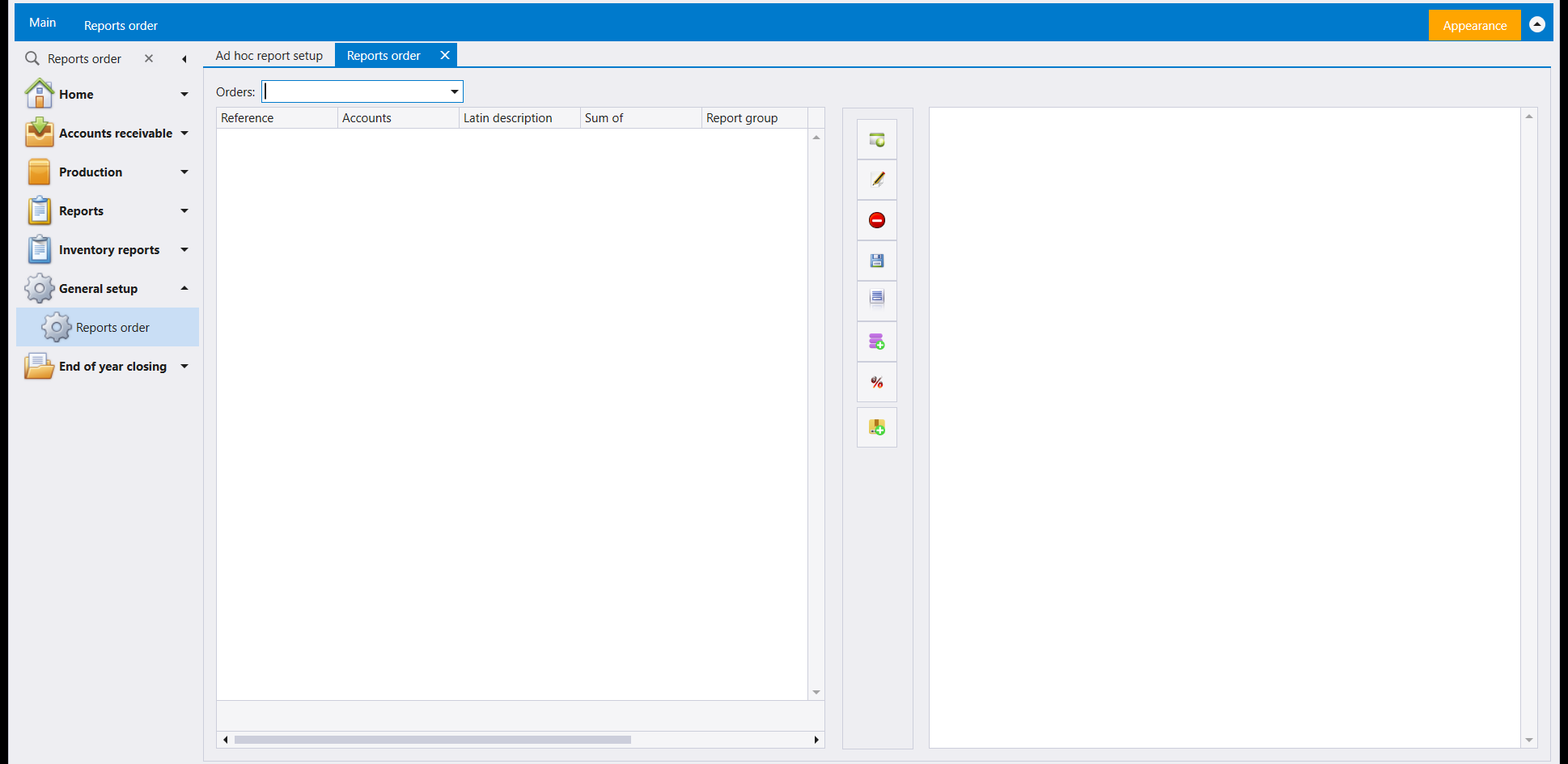Click the pencil edit icon
The height and width of the screenshot is (764, 1568).
point(877,180)
